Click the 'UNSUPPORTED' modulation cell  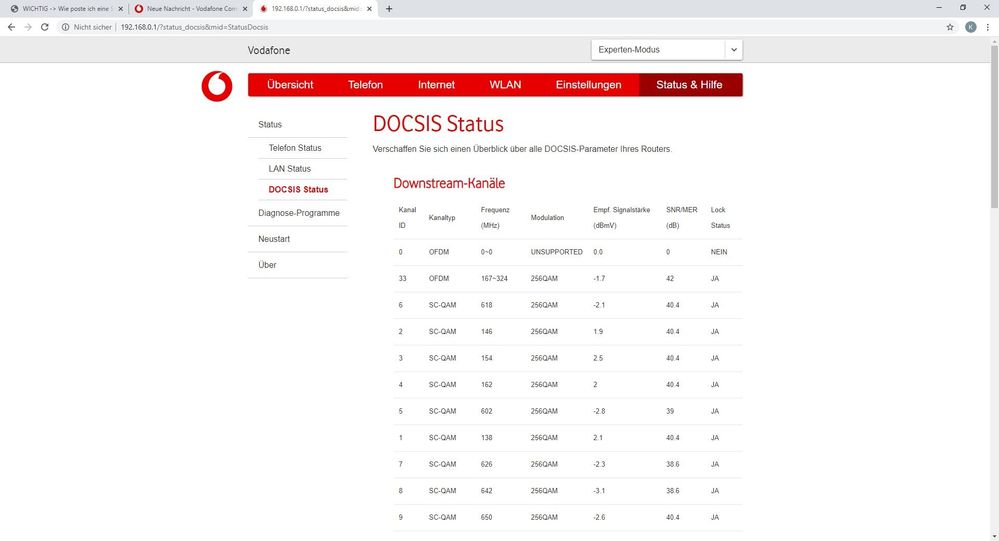[556, 252]
